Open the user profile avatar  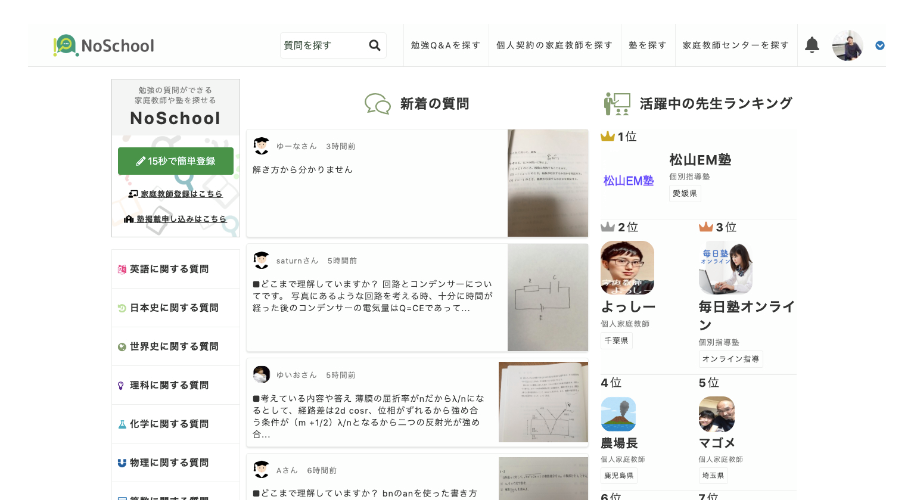click(x=847, y=45)
